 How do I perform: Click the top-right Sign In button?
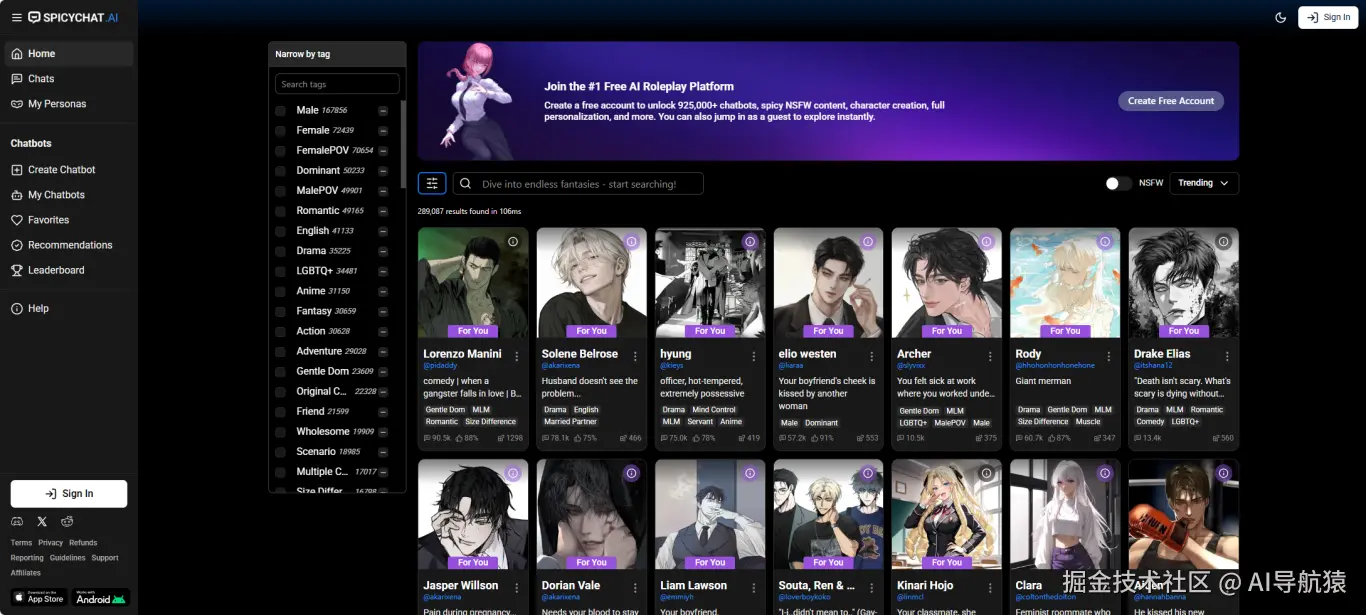tap(1328, 17)
